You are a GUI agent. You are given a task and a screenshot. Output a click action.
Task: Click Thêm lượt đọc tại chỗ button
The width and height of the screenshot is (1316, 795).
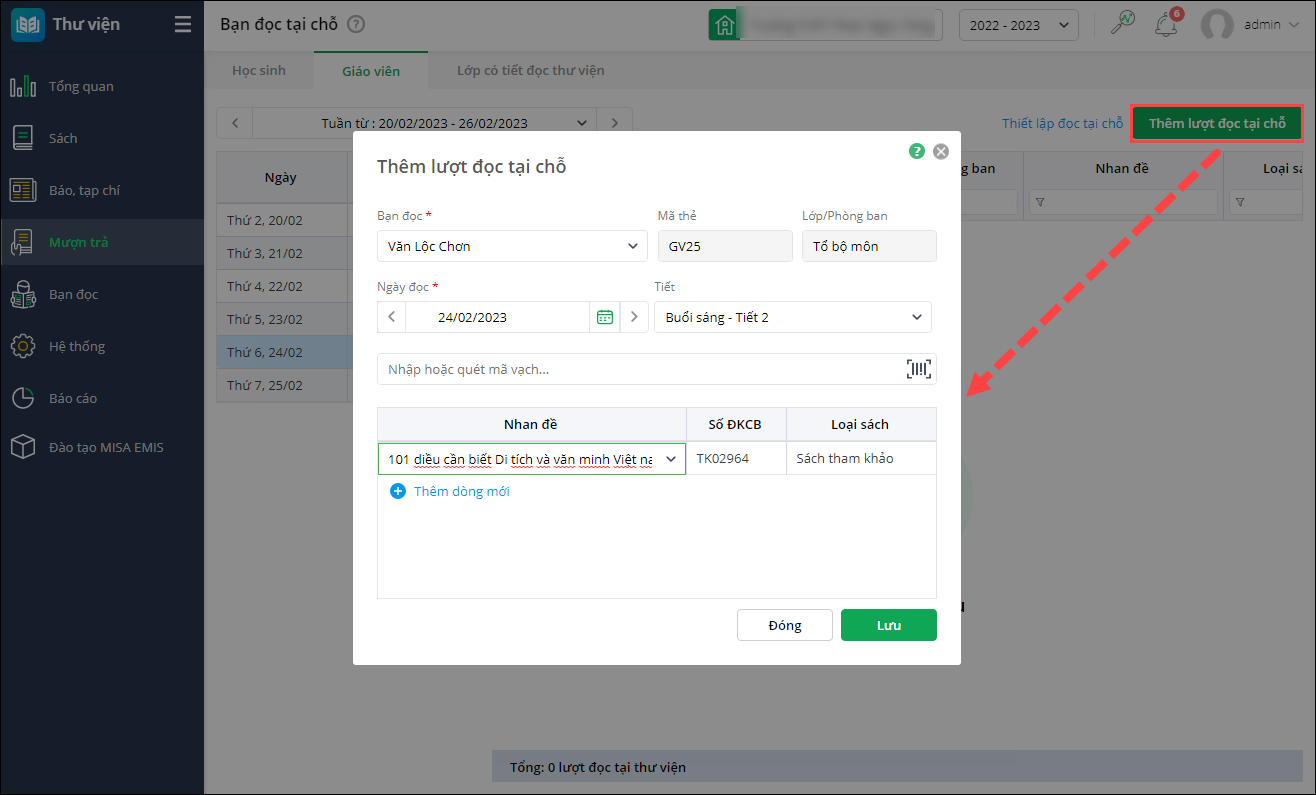[x=1217, y=123]
